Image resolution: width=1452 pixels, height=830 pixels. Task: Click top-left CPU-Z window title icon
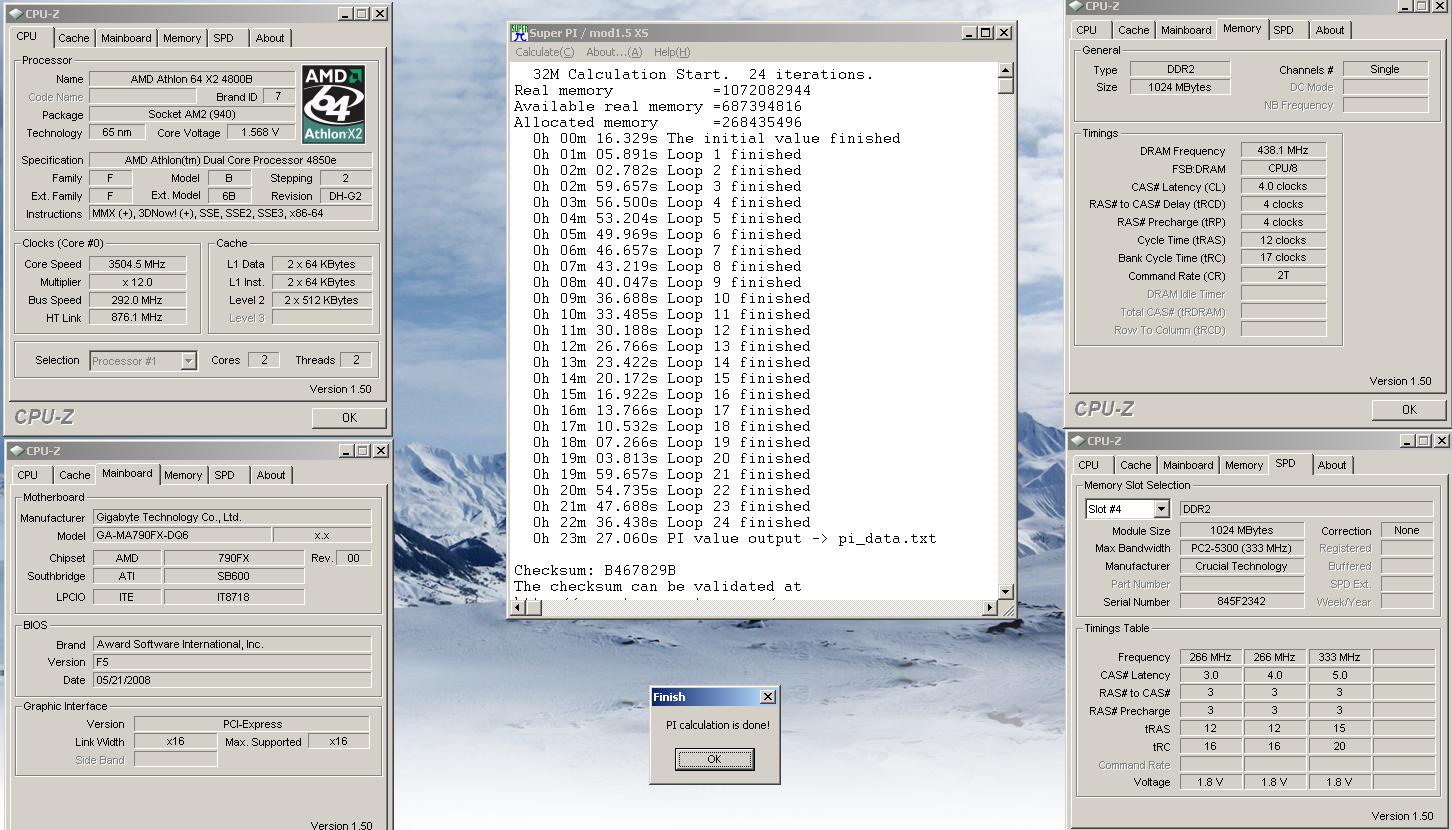pos(17,14)
